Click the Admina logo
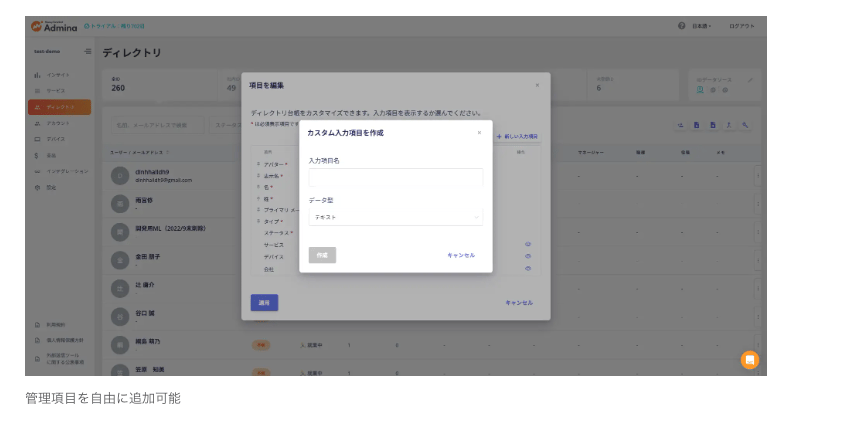This screenshot has width=854, height=421. click(54, 26)
